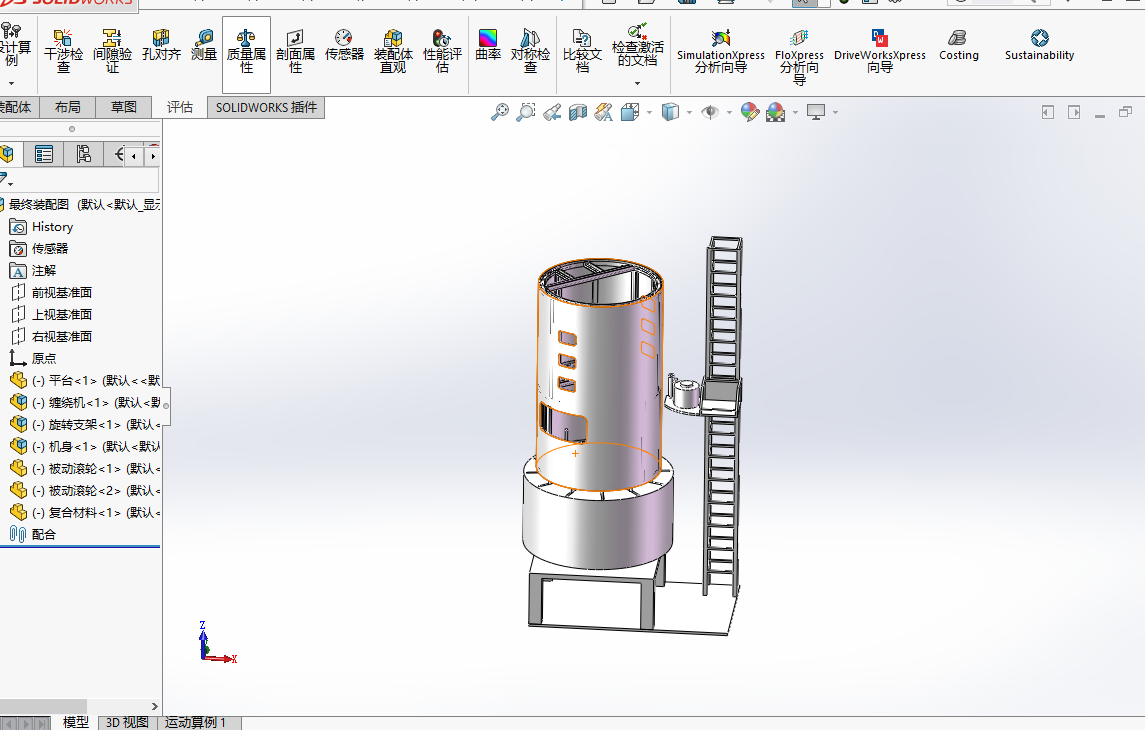Screen dimensions: 1145x730
Task: Open 装配体直观 assembly visualization
Action: tap(393, 52)
